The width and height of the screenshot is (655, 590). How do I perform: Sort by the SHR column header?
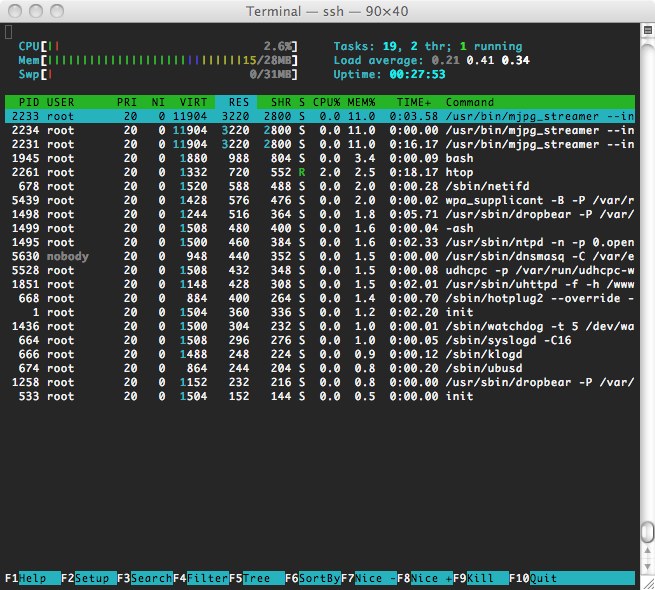281,102
